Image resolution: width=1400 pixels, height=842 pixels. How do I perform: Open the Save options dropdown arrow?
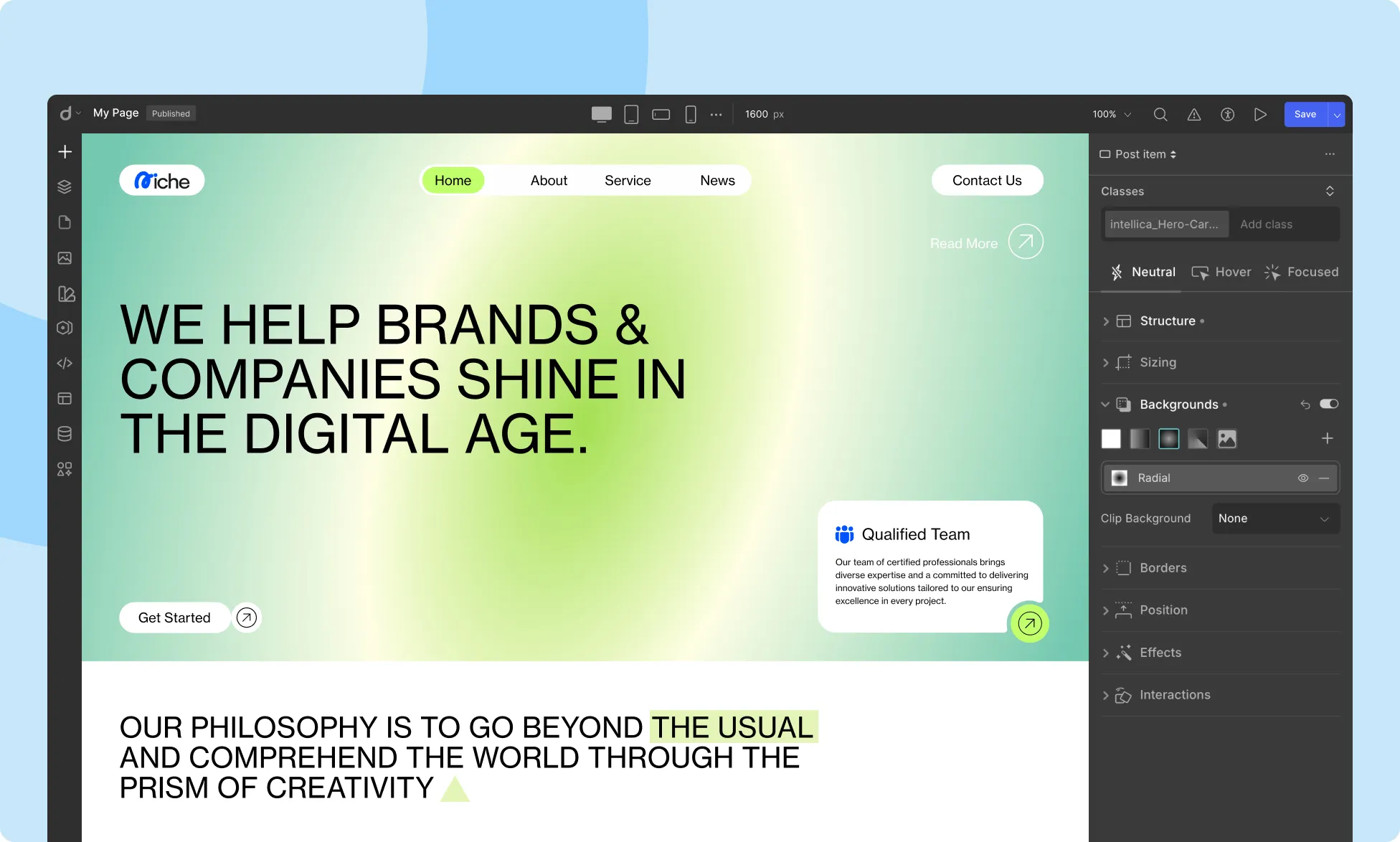[x=1337, y=114]
